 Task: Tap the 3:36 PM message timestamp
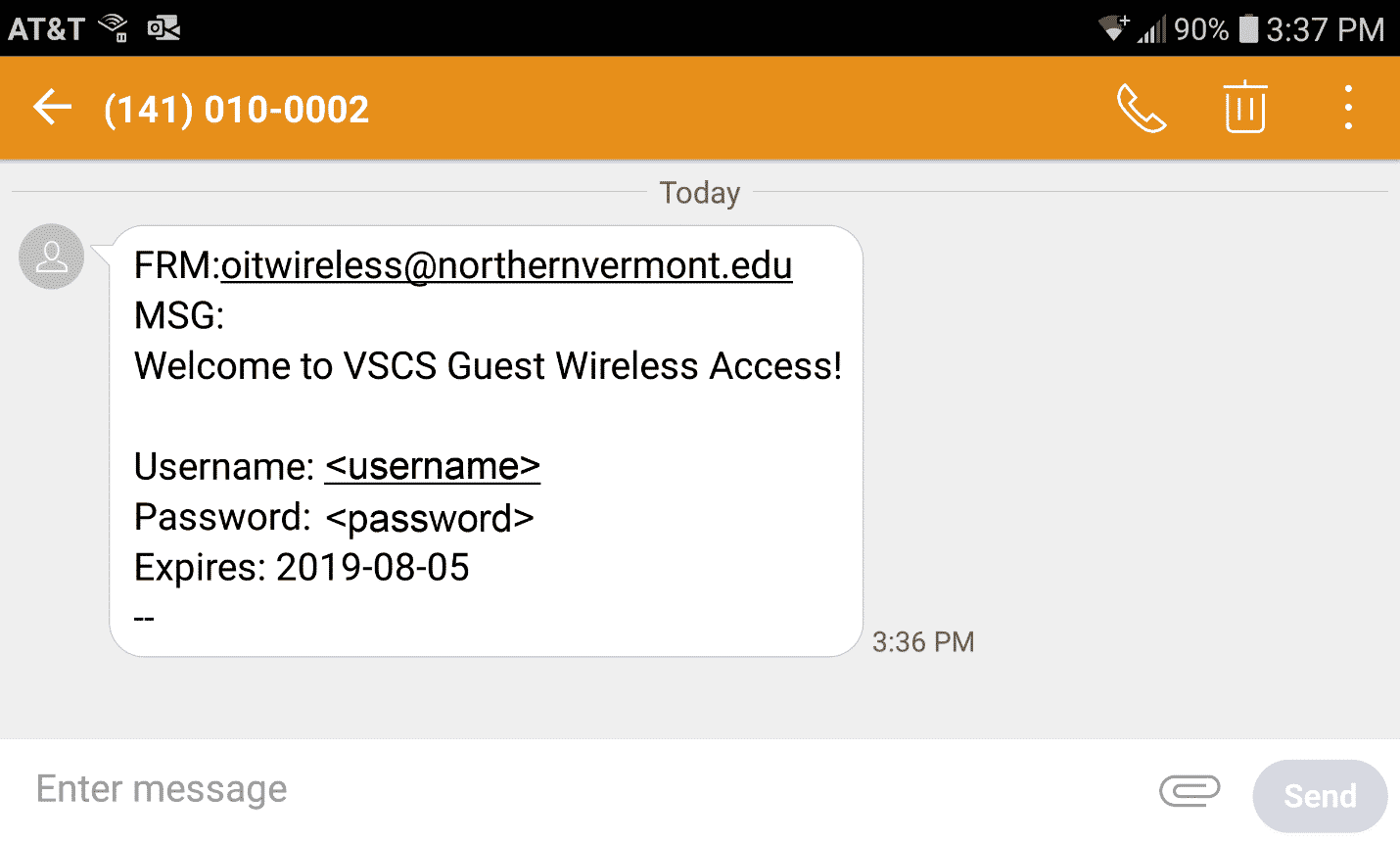point(923,642)
